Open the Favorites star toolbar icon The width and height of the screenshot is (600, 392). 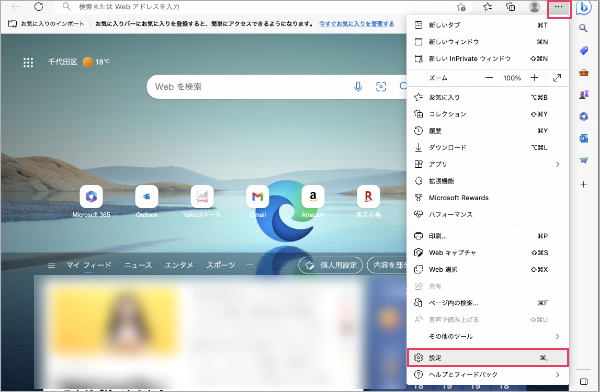(487, 7)
